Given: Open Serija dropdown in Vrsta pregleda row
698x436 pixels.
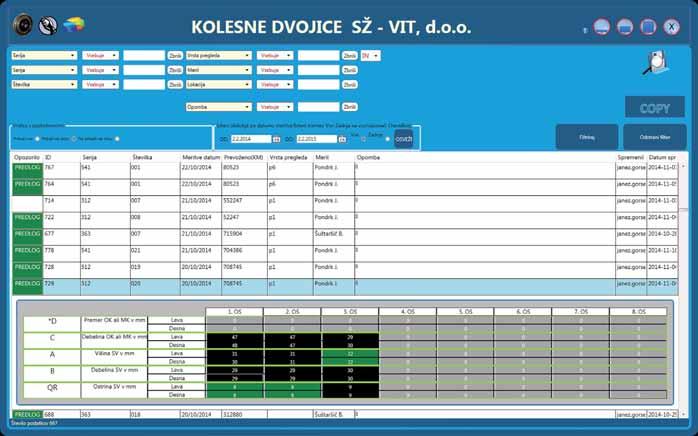Looking at the screenshot, I should pos(44,56).
